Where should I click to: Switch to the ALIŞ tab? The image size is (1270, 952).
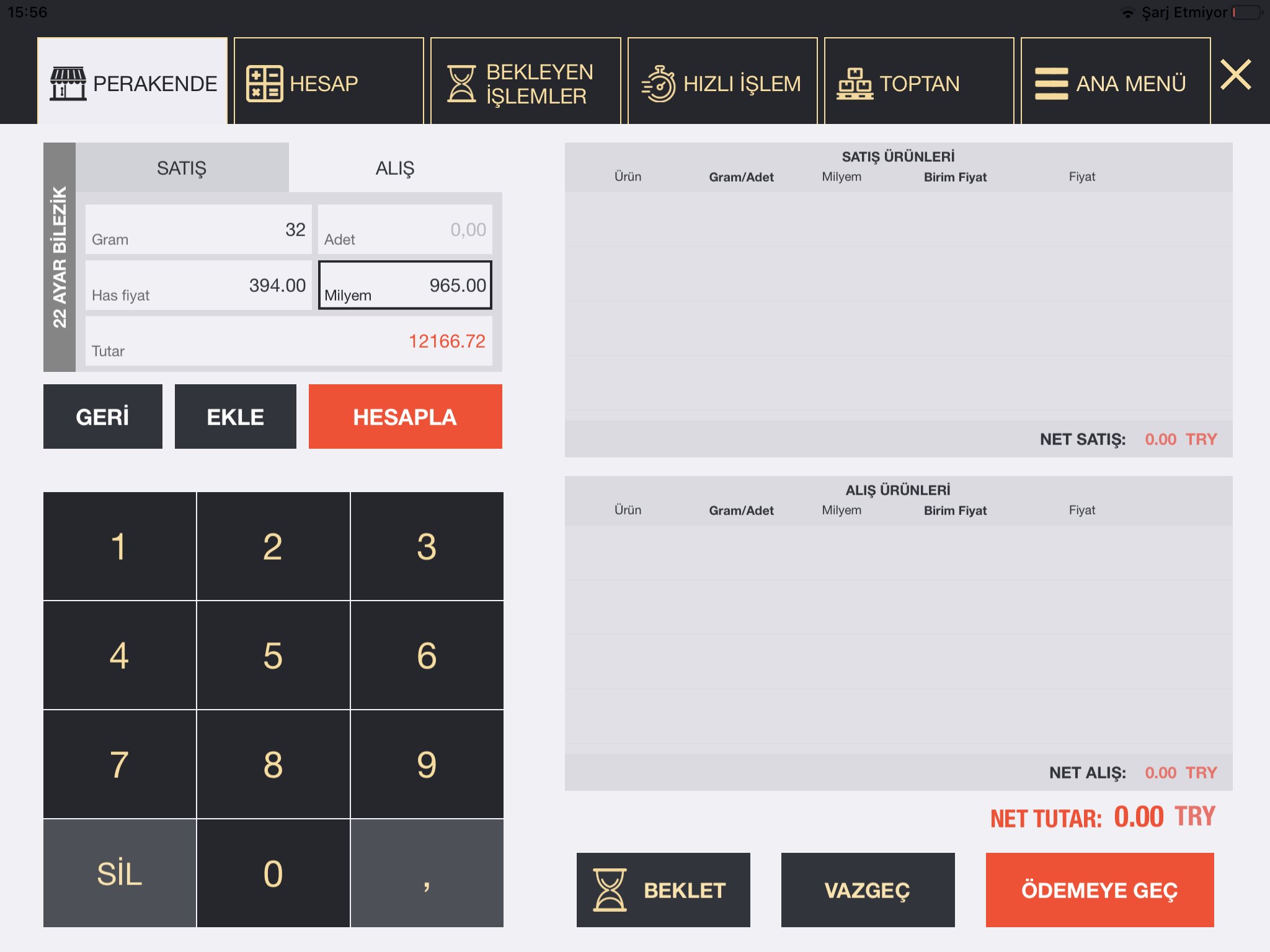coord(395,168)
